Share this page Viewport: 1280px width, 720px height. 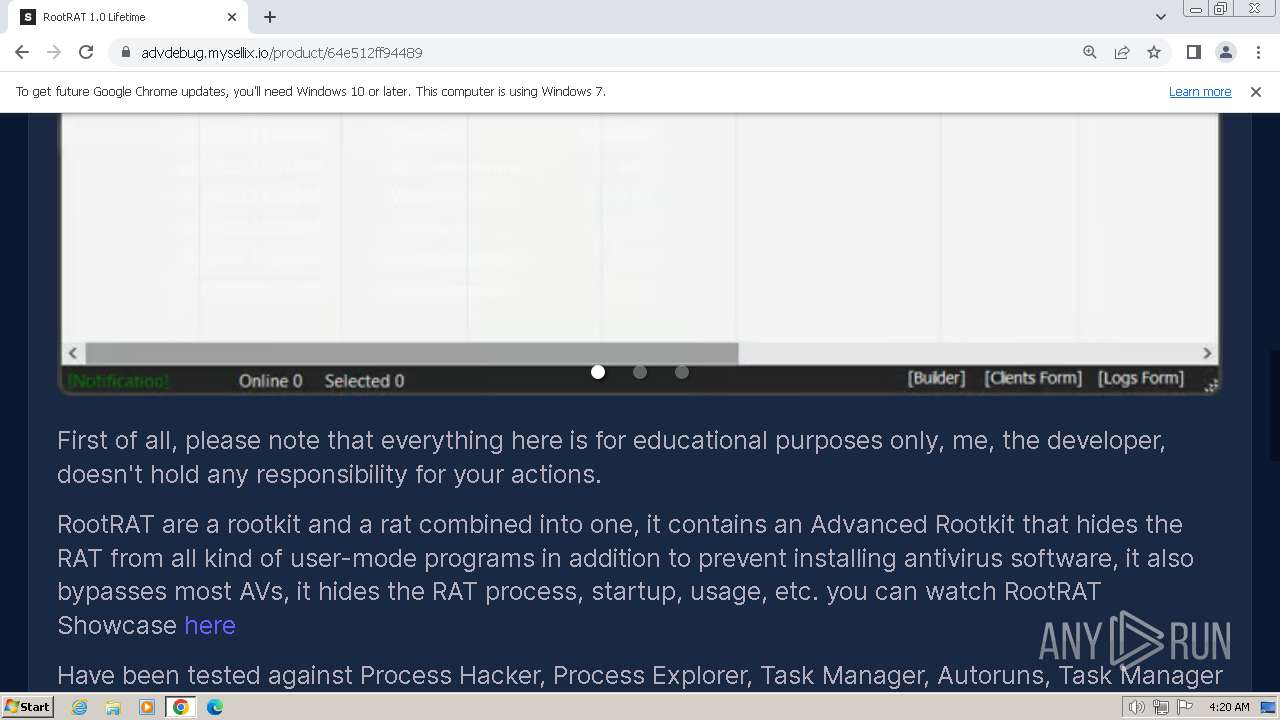tap(1122, 52)
